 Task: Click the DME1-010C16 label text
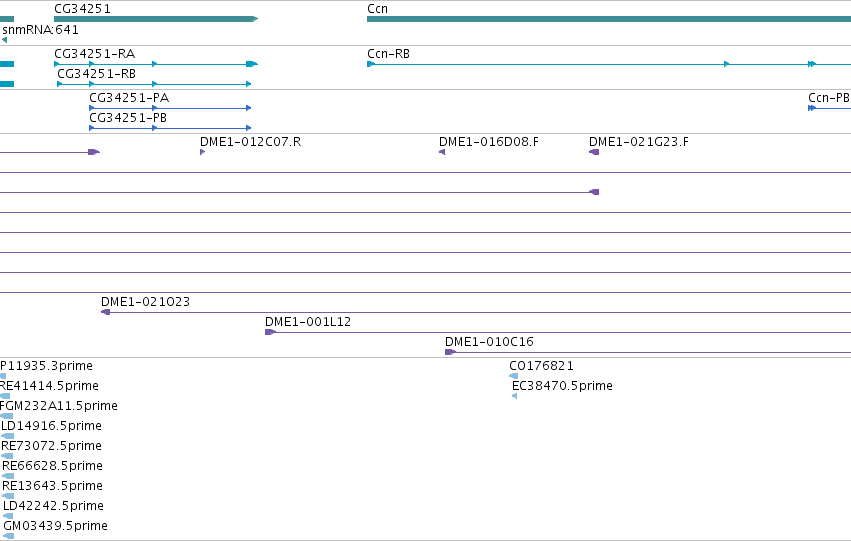tap(489, 342)
